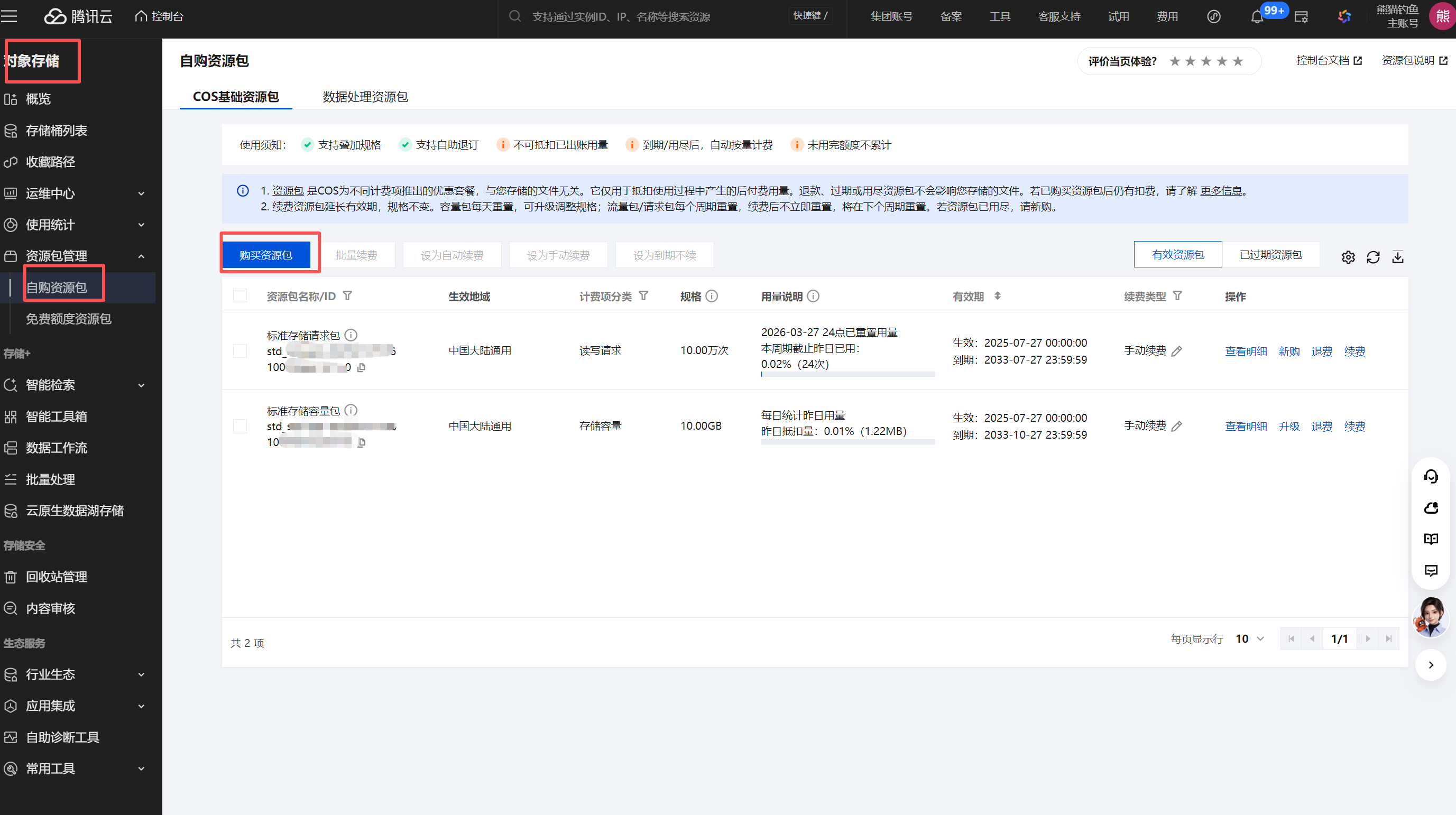
Task: Download the resource pack list
Action: pos(1398,257)
